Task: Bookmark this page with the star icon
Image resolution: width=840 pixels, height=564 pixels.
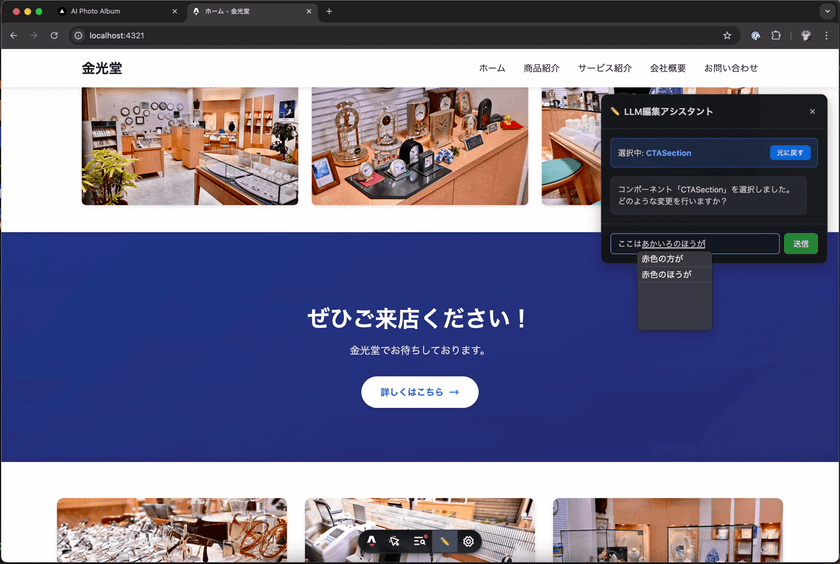Action: click(727, 35)
